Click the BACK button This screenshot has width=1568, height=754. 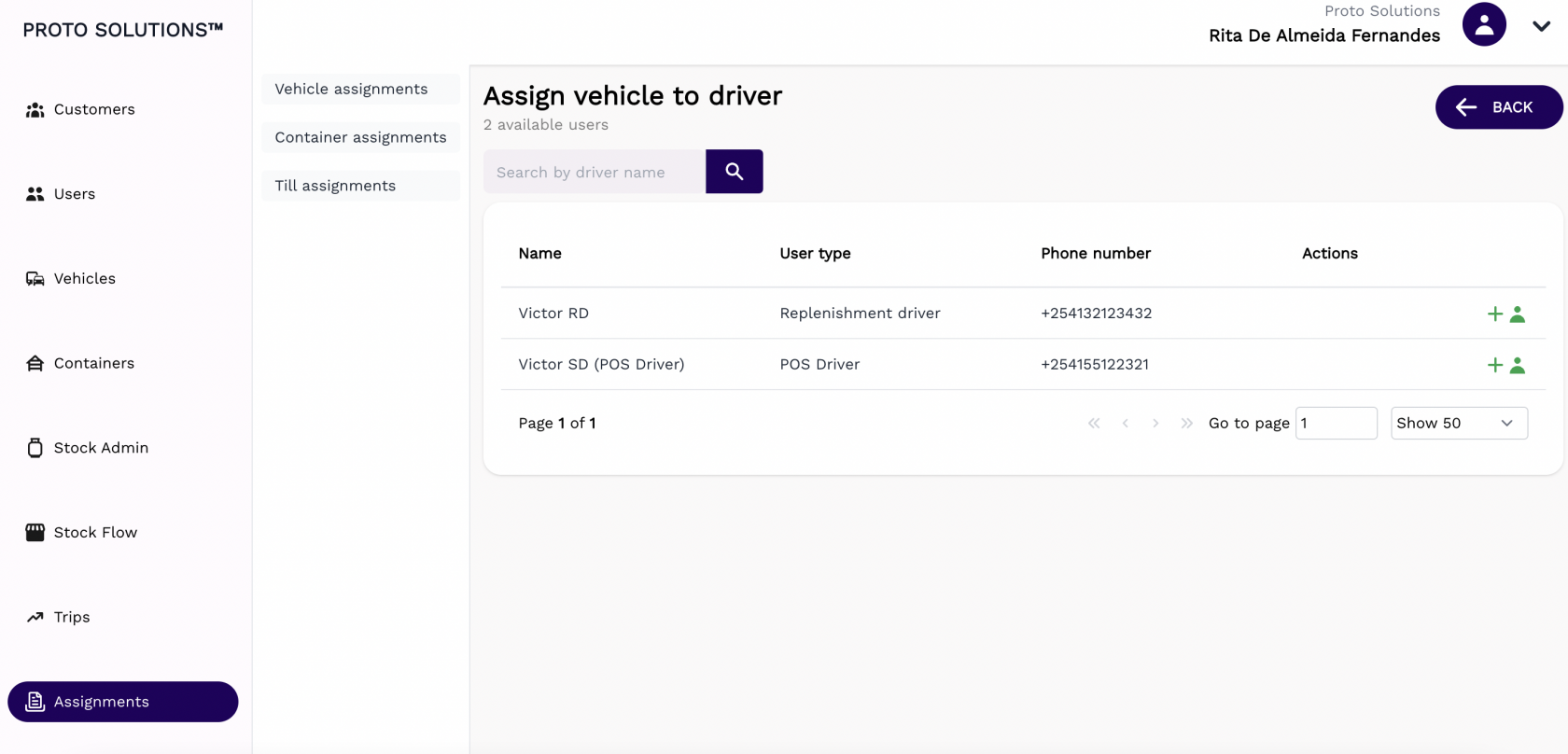(x=1499, y=107)
